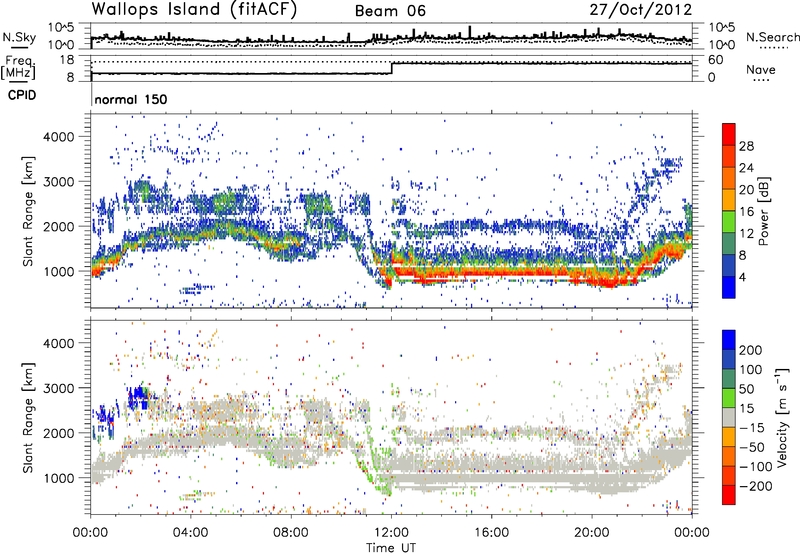This screenshot has width=800, height=554.
Task: Click '2000' tick on velocity panel axis
Action: click(59, 433)
